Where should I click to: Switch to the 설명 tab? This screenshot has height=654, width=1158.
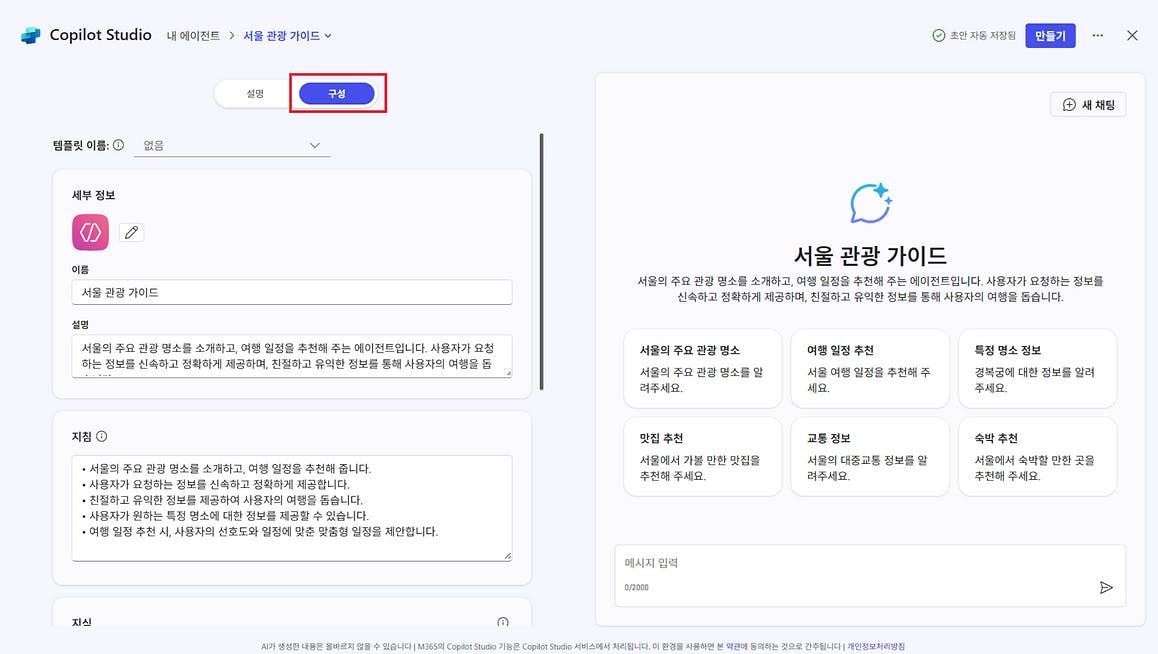tap(255, 94)
